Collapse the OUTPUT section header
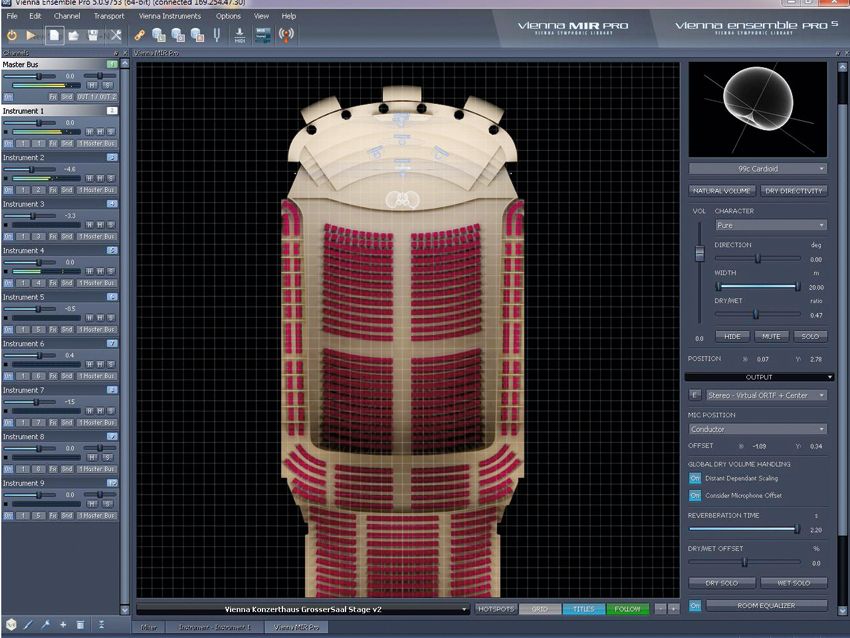850x638 pixels. [x=759, y=377]
